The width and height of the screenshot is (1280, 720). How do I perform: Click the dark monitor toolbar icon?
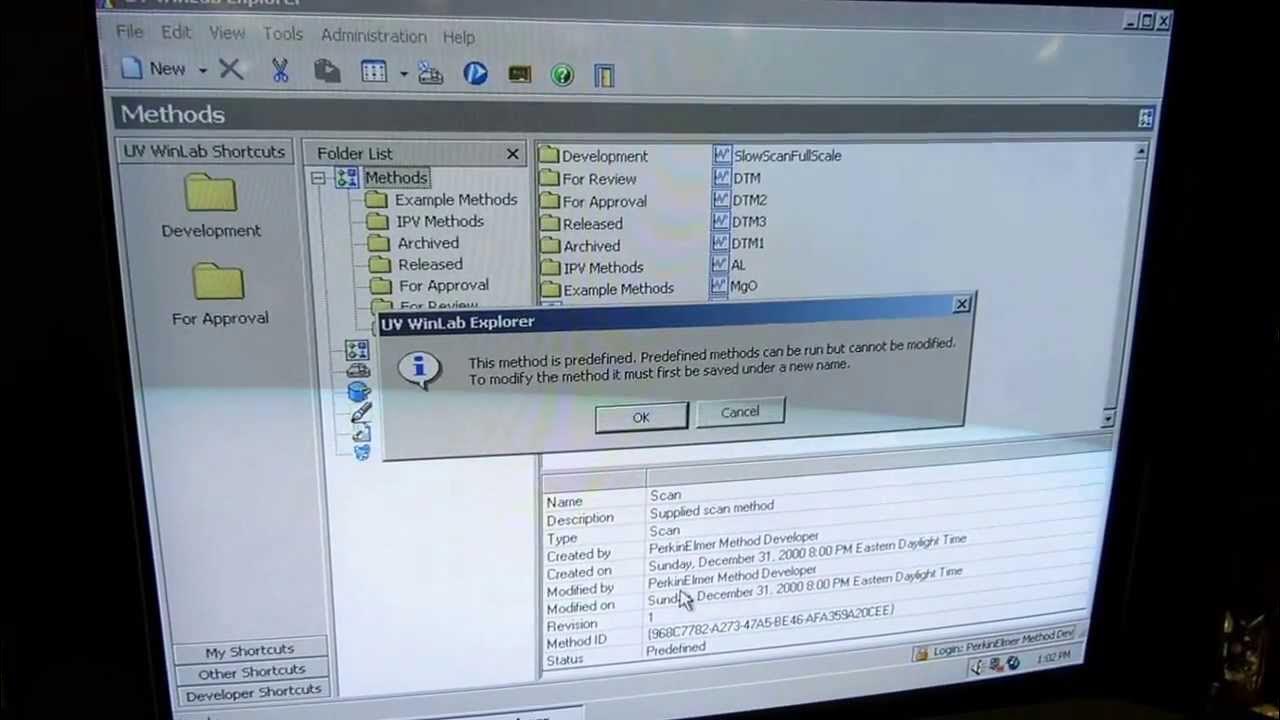[x=520, y=74]
